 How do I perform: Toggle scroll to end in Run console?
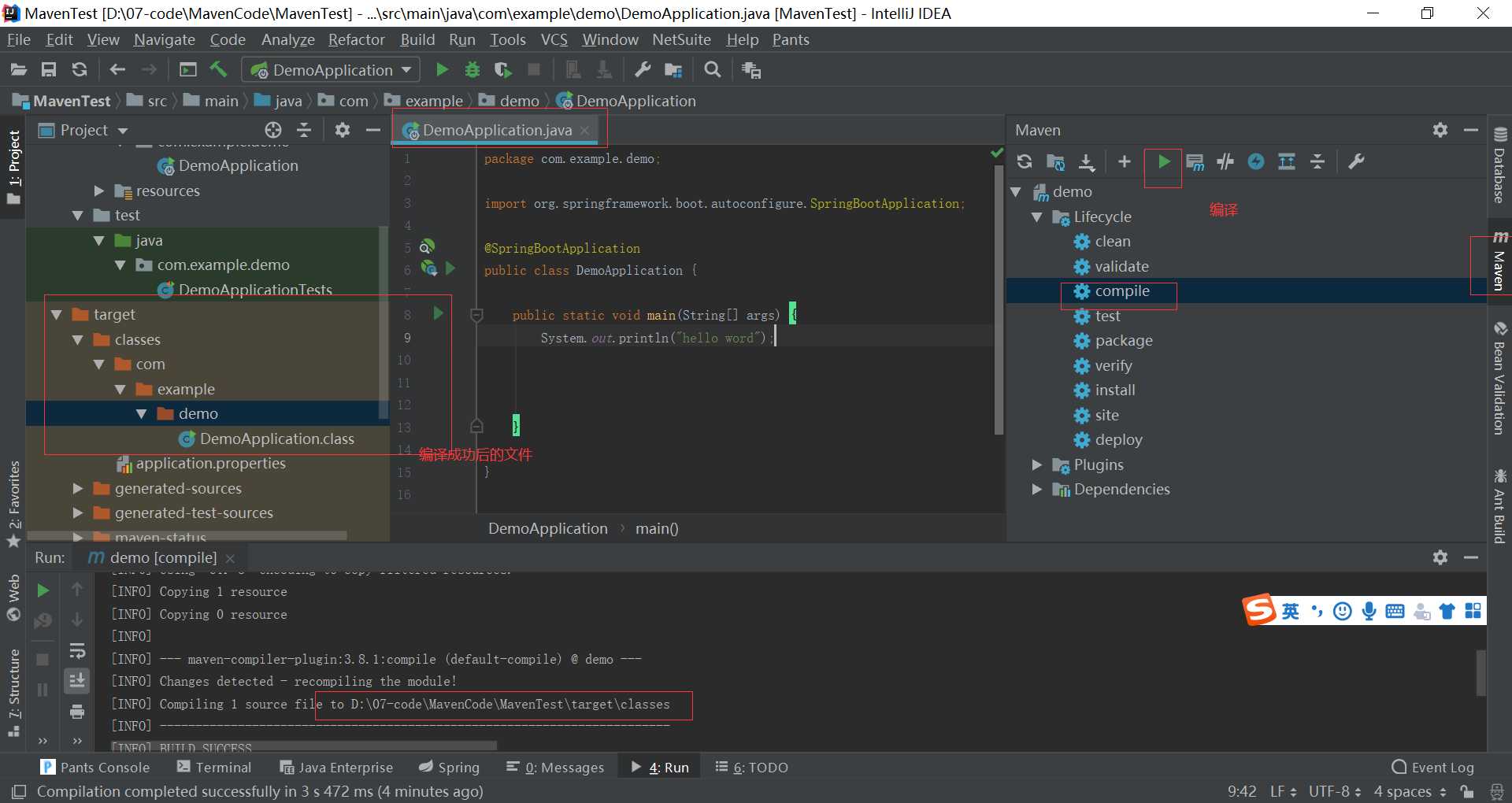point(77,680)
